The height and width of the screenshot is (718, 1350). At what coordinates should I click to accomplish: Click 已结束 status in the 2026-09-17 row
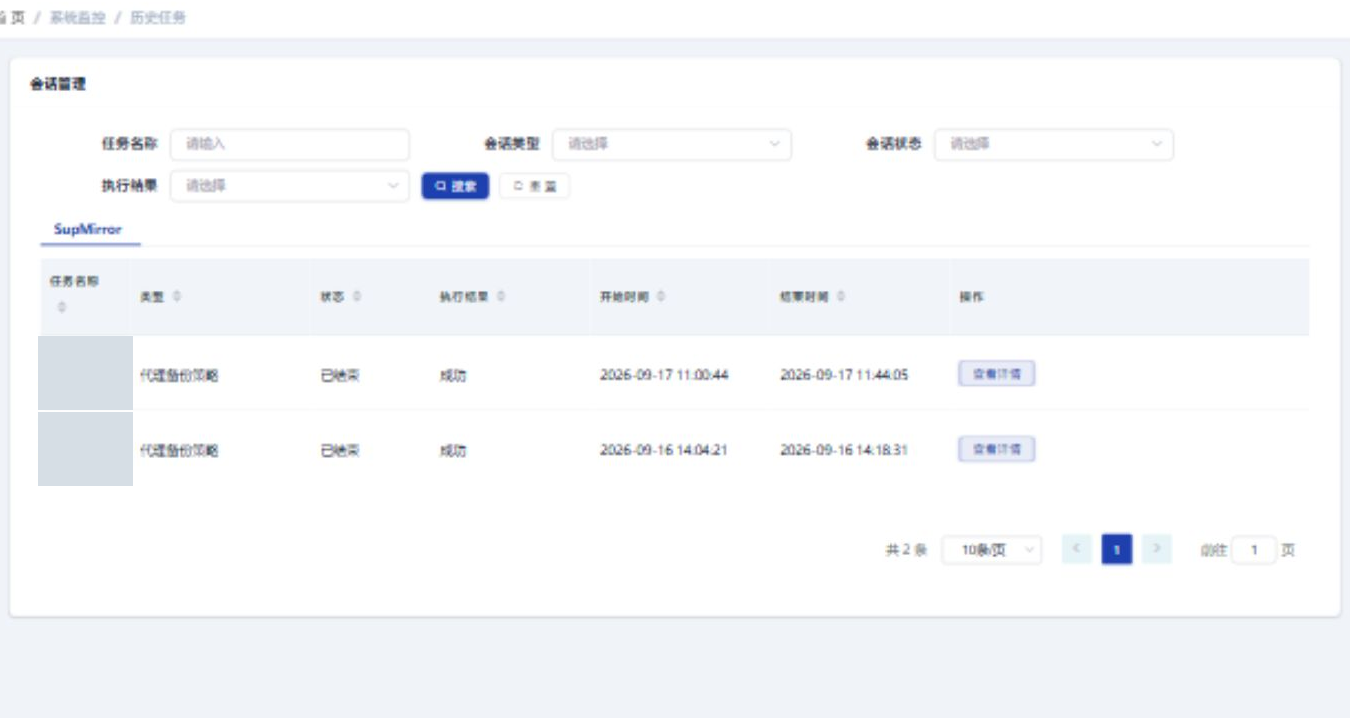pyautogui.click(x=340, y=375)
